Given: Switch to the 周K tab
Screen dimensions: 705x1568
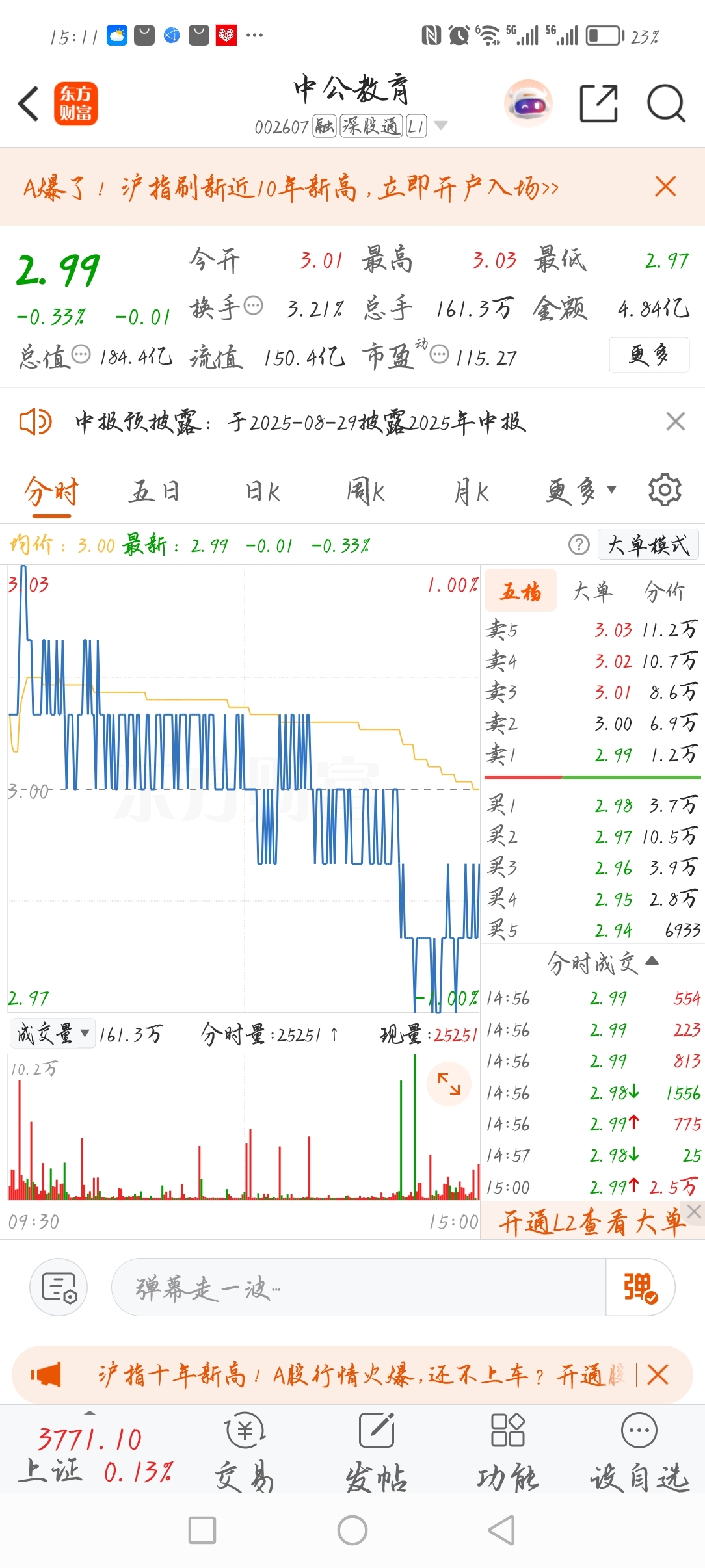Looking at the screenshot, I should click(366, 491).
